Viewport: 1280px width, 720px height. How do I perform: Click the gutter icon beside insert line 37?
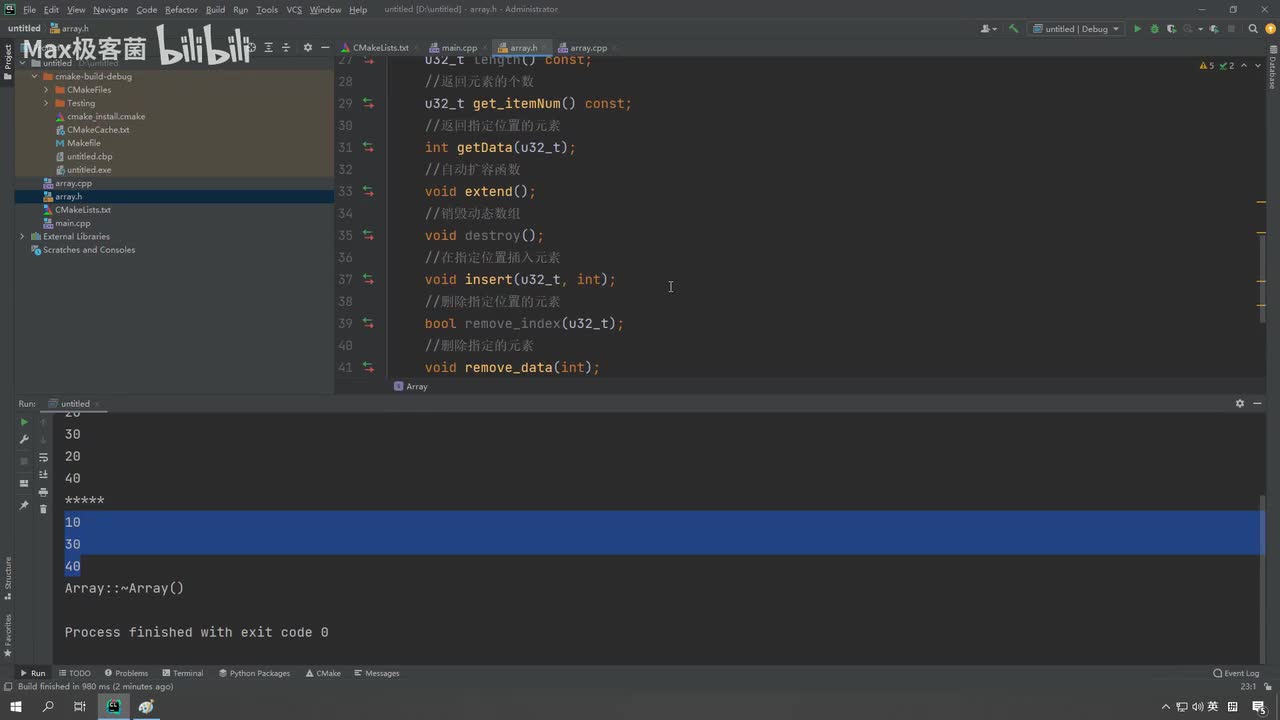click(368, 279)
